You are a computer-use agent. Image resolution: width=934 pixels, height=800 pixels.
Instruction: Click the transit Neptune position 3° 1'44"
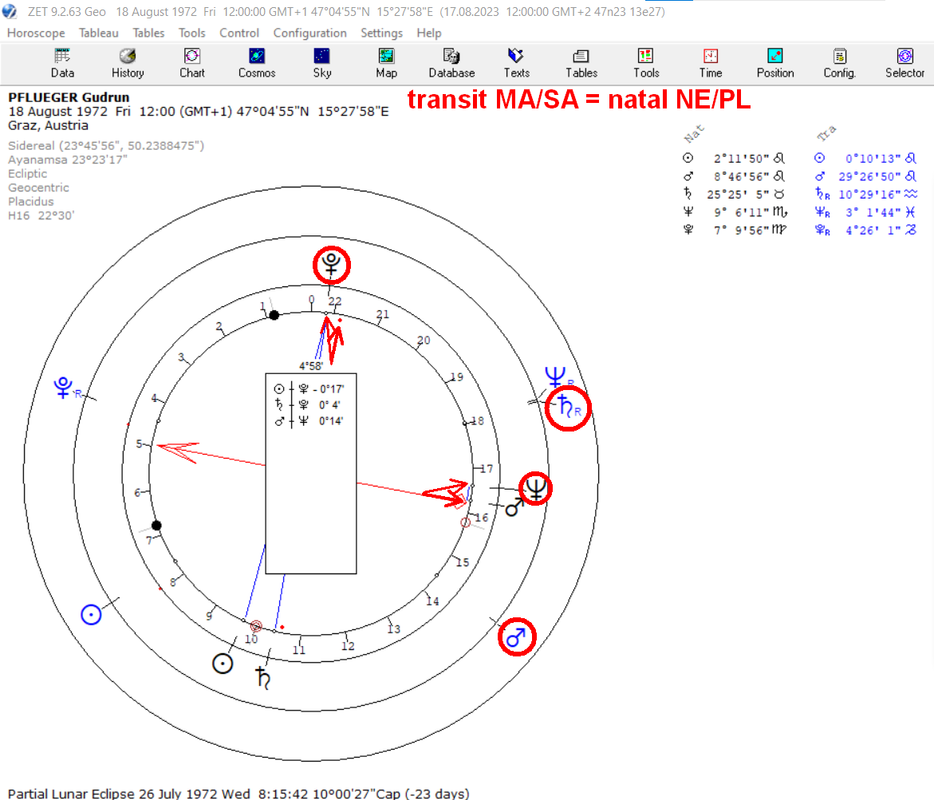click(x=873, y=212)
